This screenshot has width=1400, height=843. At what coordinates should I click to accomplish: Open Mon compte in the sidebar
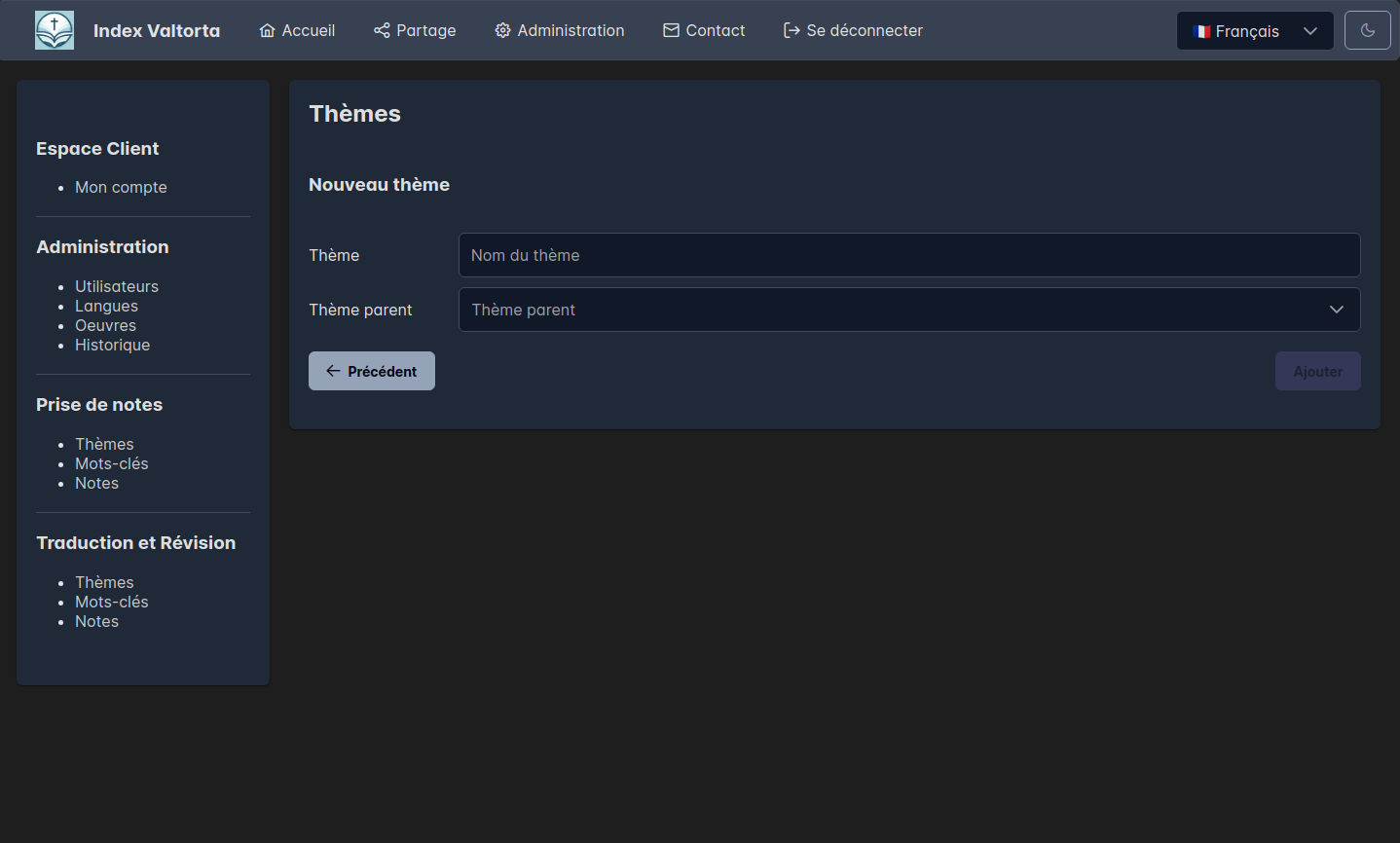121,187
